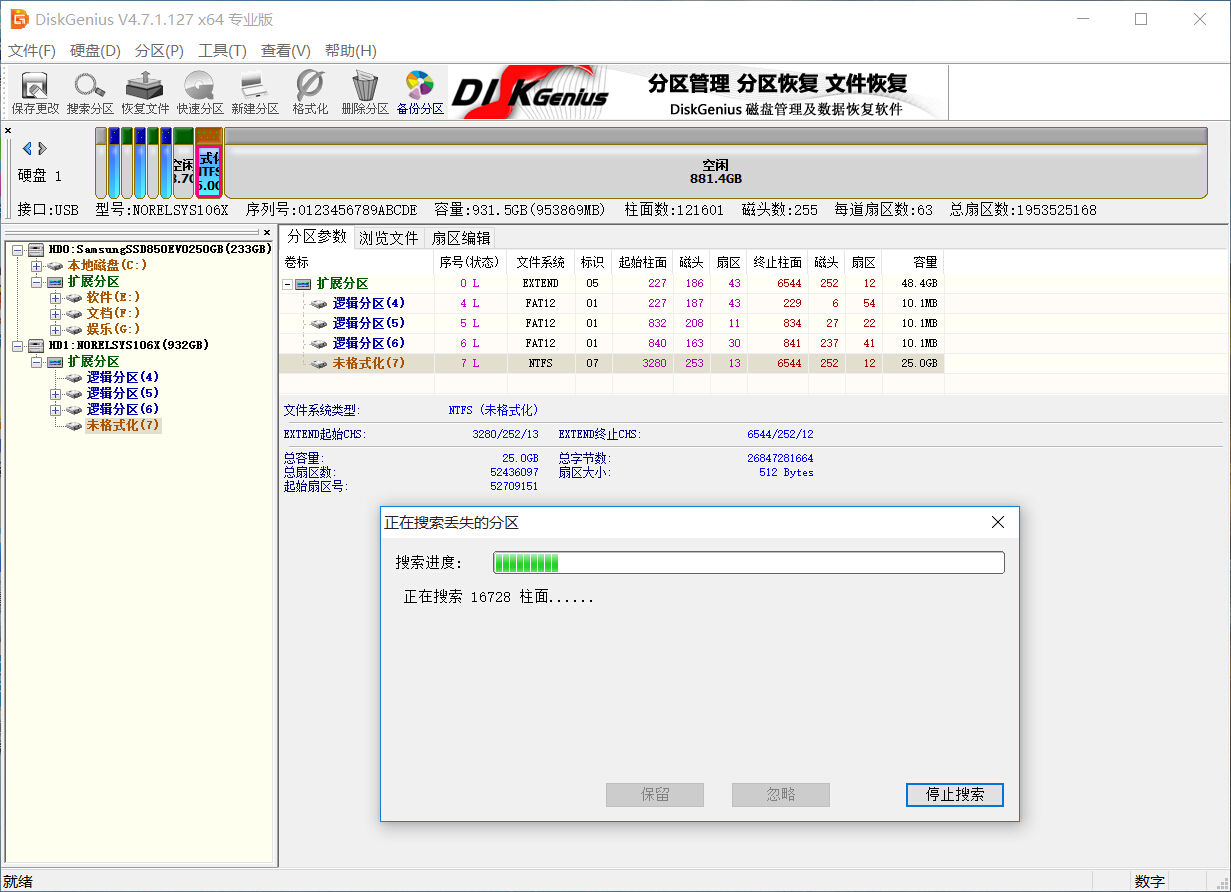The image size is (1231, 892).
Task: Collapse 扩展分区 row in partition table
Action: (x=288, y=284)
